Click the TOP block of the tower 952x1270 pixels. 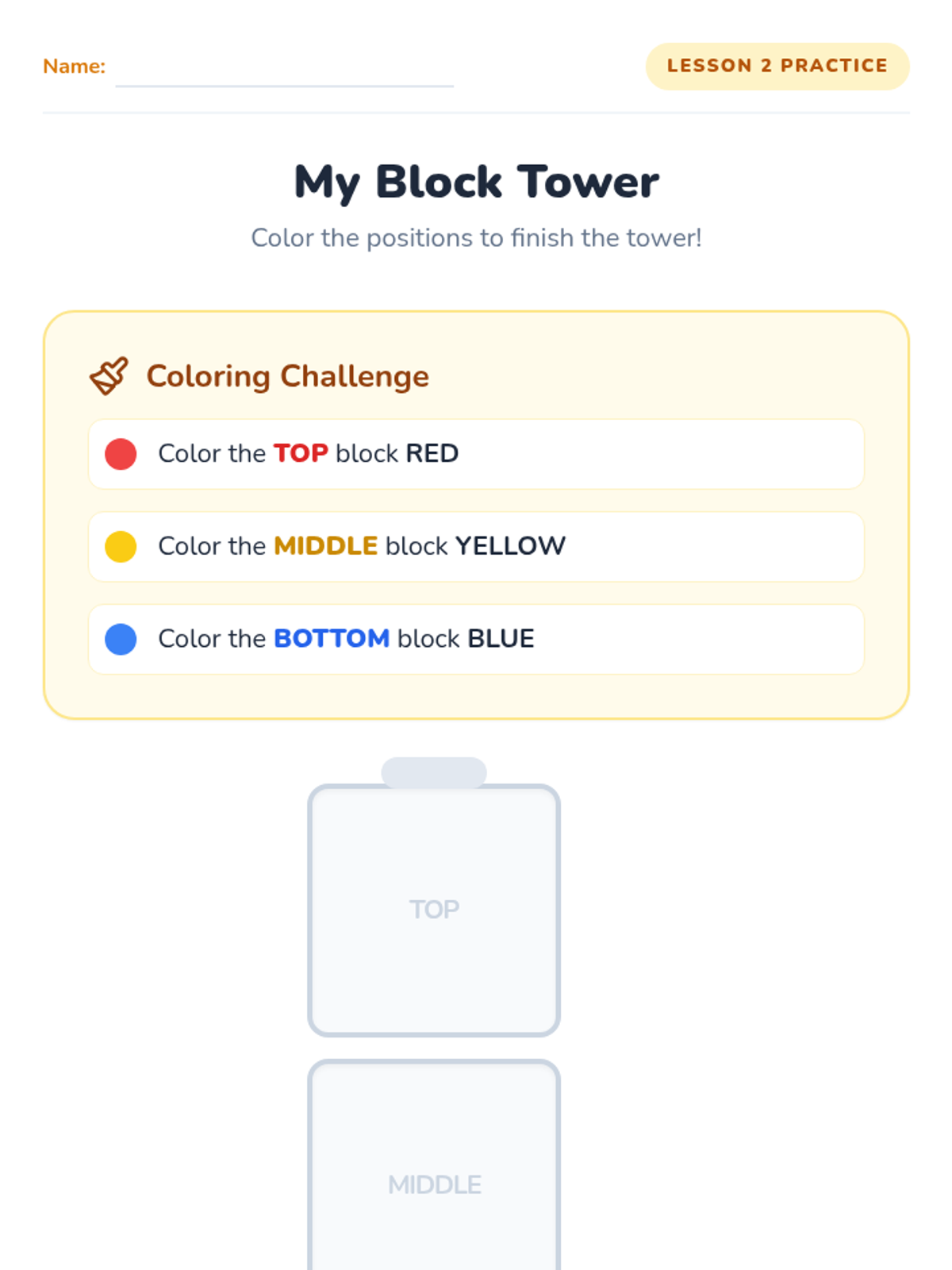434,910
